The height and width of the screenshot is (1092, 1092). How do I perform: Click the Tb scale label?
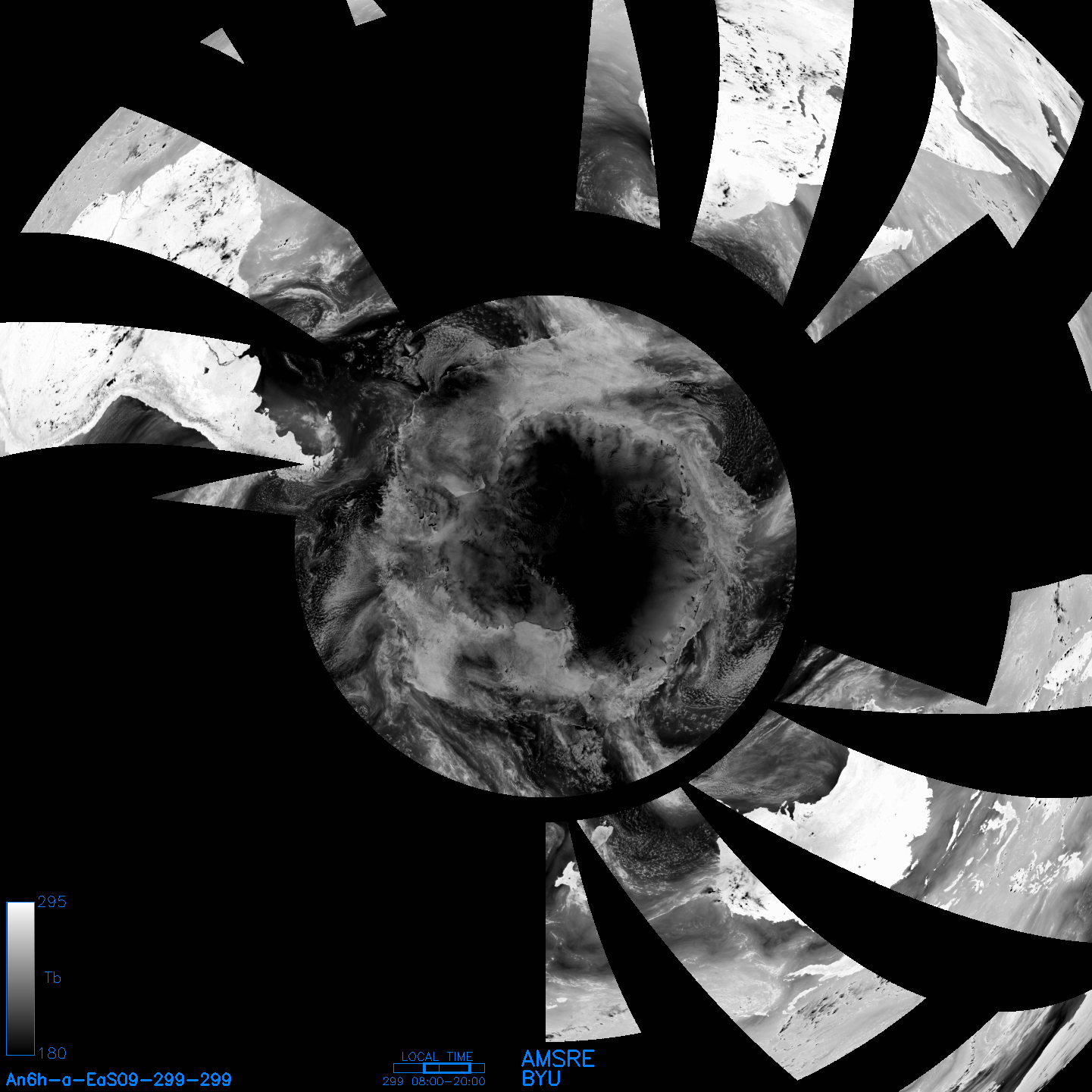52,978
